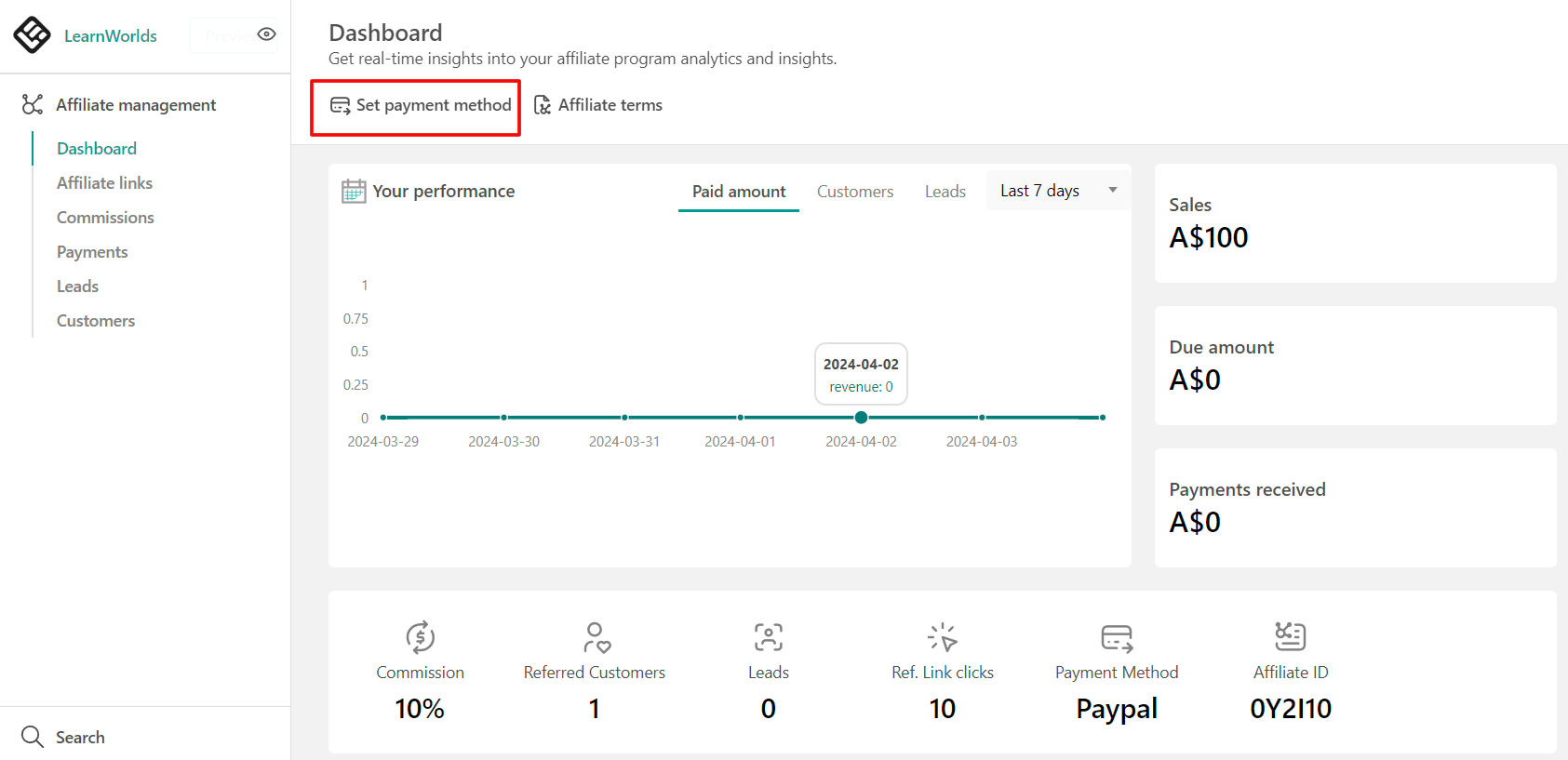Open the Last 7 days dropdown

1059,191
